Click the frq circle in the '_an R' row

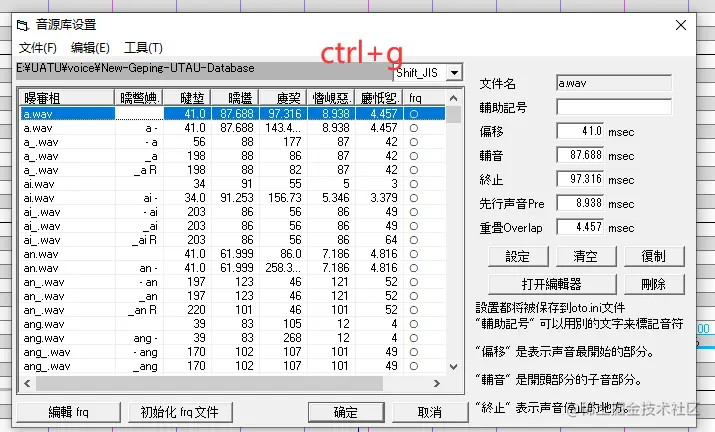point(414,311)
